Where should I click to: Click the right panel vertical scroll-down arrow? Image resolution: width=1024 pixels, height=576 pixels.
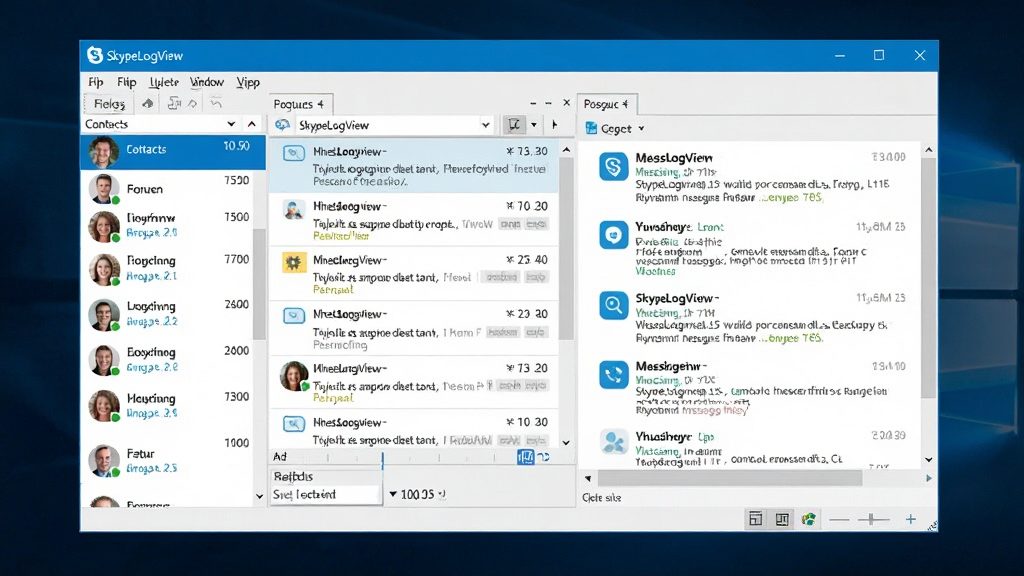[x=929, y=460]
